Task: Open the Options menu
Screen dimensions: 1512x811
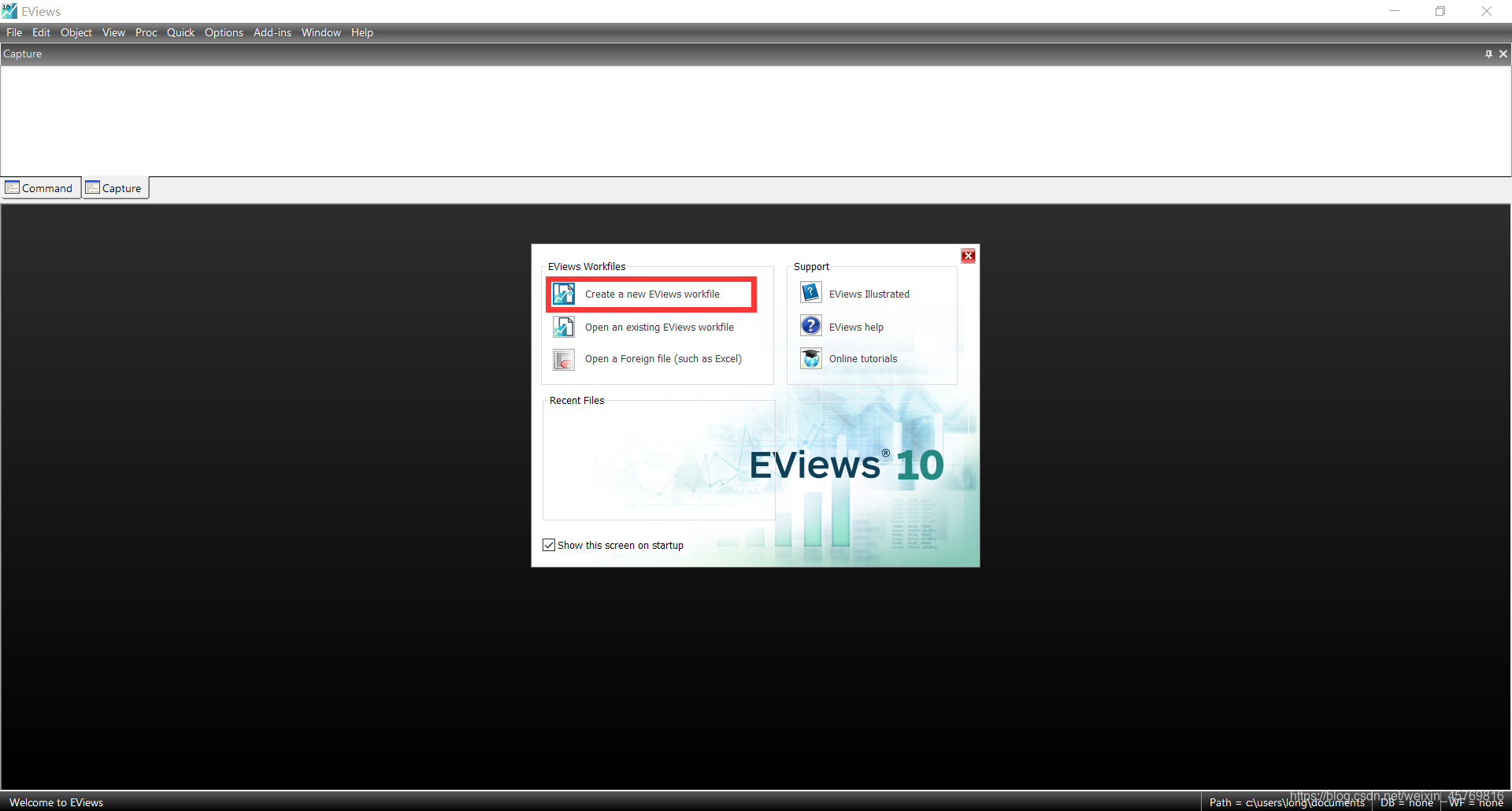Action: coord(224,32)
